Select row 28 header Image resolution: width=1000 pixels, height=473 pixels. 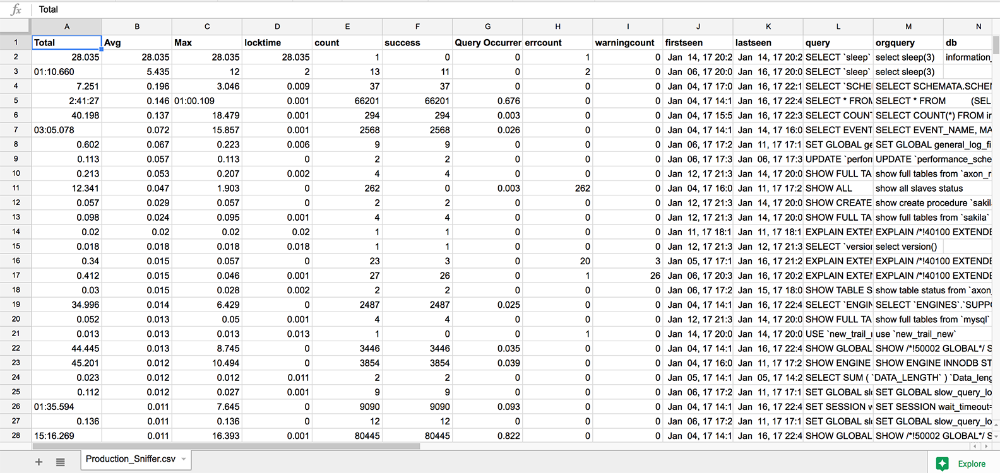(x=15, y=435)
